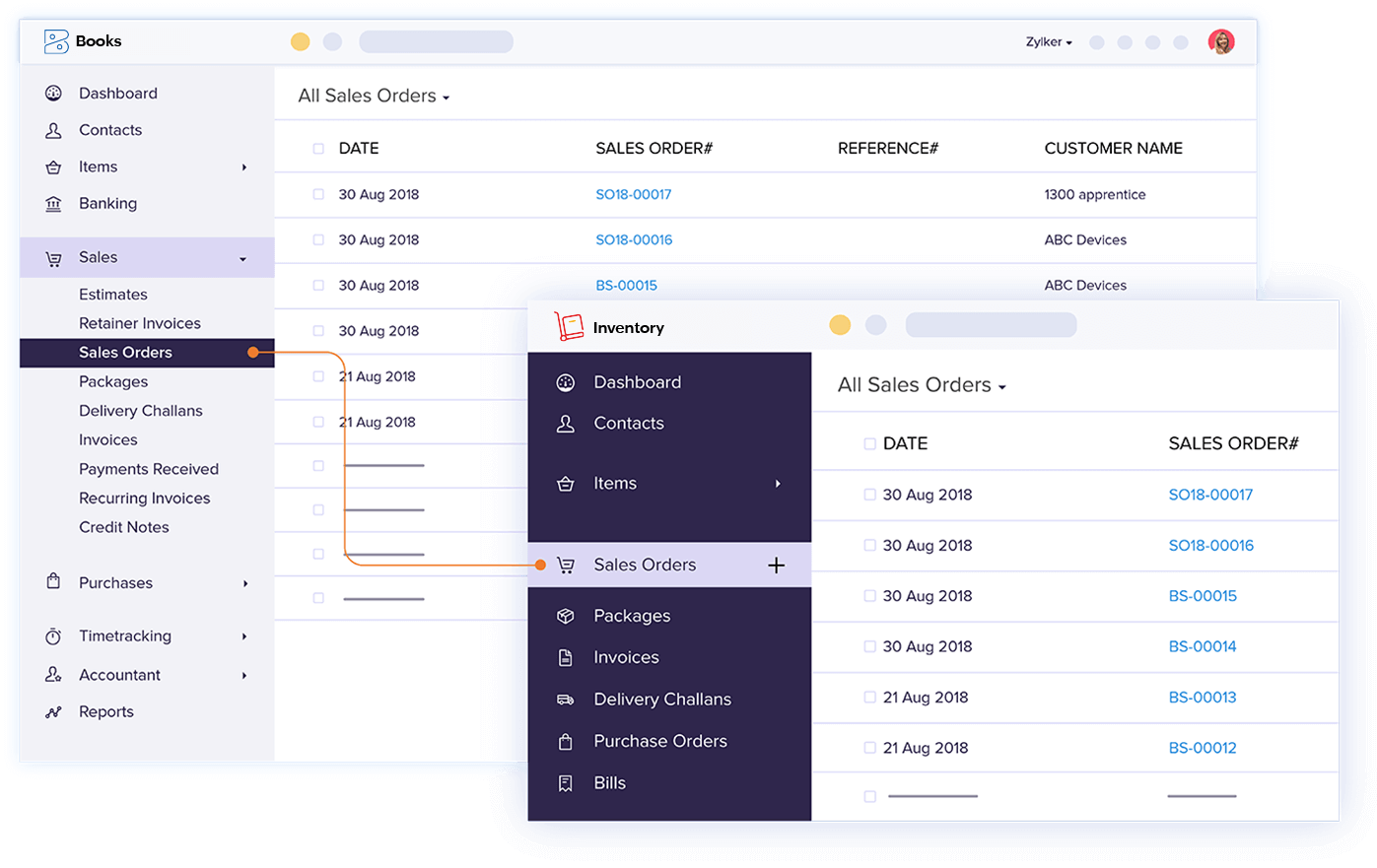The width and height of the screenshot is (1377, 868).
Task: Click the plus icon beside Inventory Sales Orders
Action: (x=777, y=566)
